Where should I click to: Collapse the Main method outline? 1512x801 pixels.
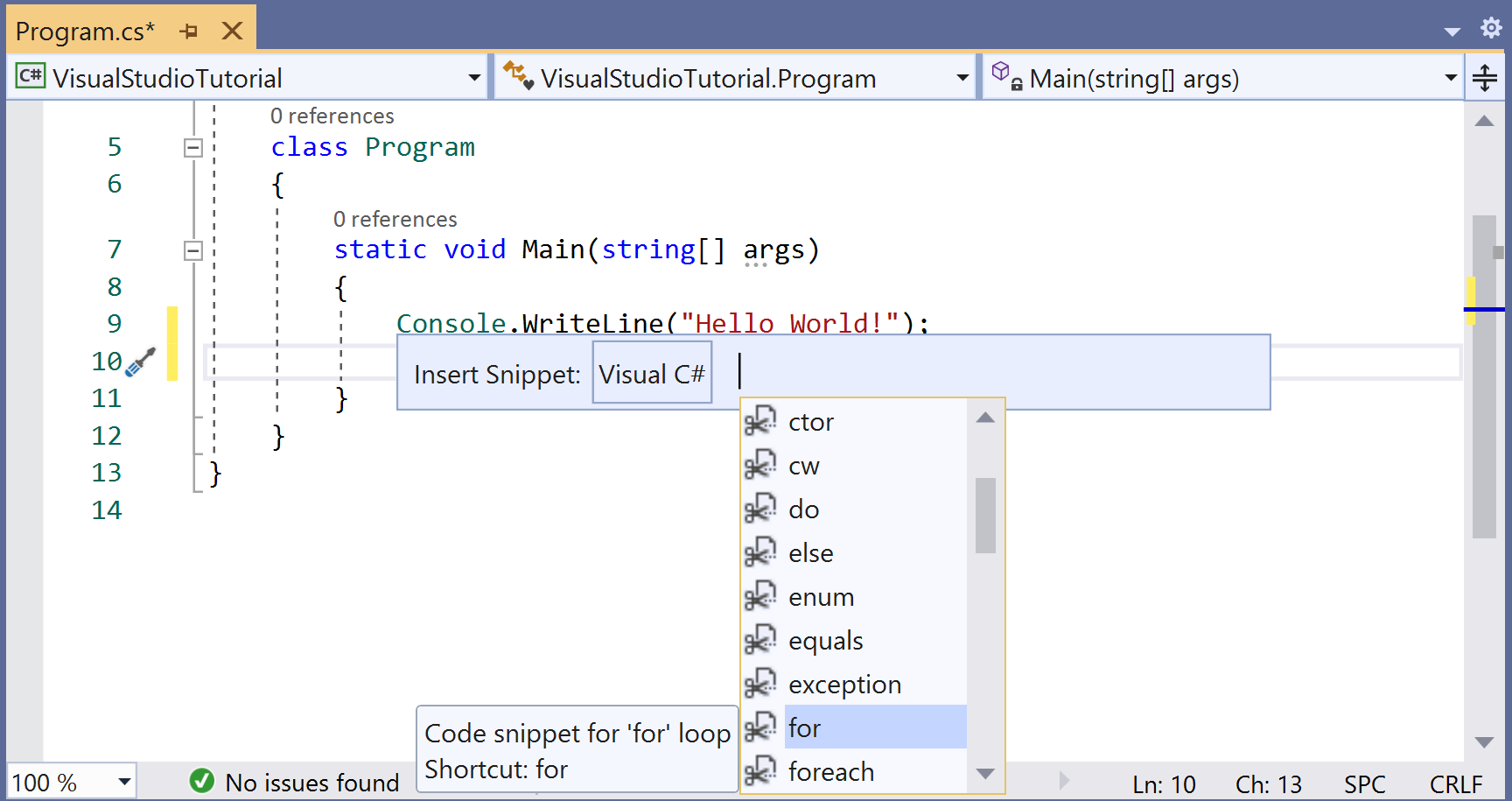(193, 251)
